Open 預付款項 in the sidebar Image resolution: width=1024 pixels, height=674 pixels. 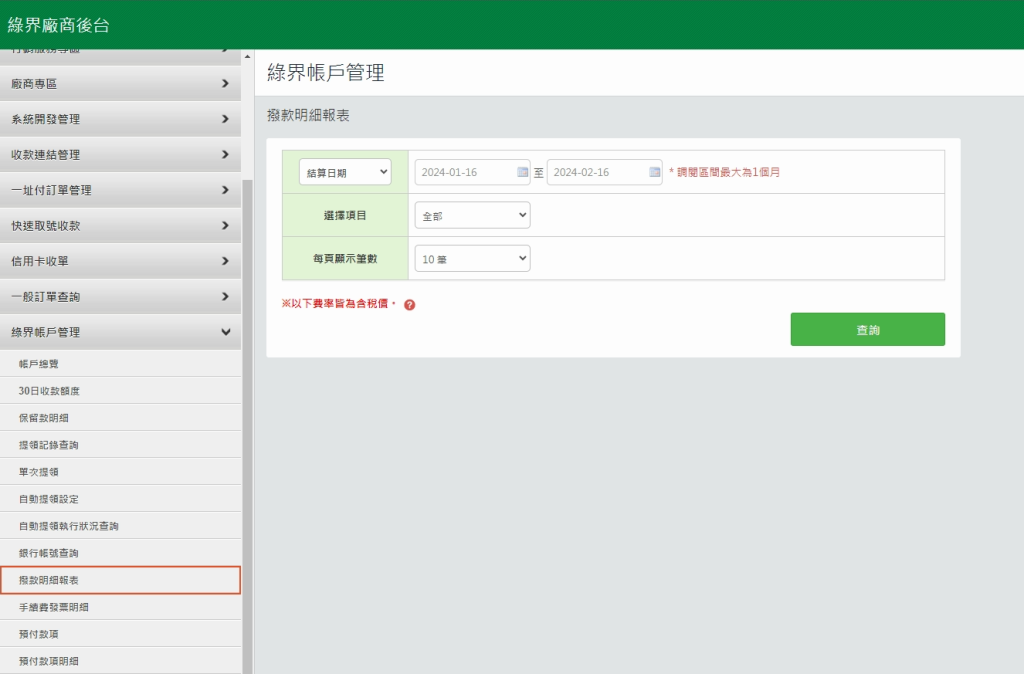point(120,634)
